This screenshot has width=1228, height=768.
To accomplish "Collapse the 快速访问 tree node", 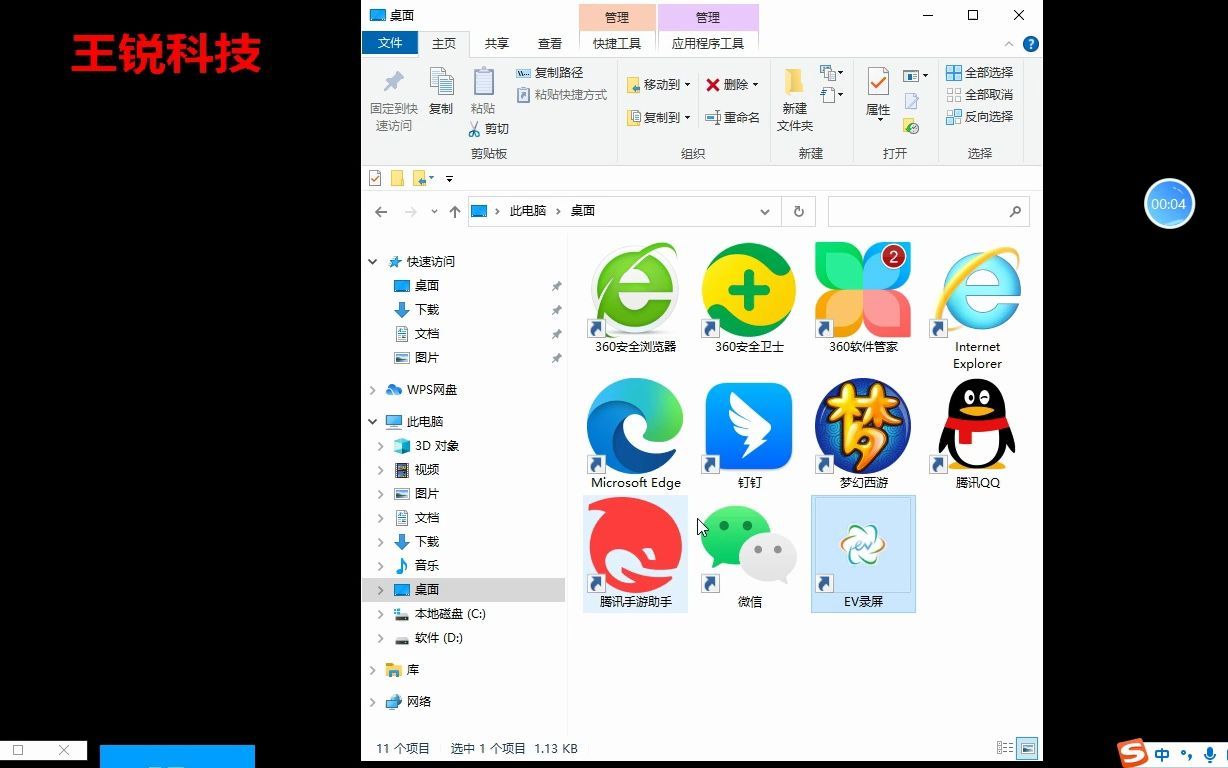I will click(x=373, y=262).
